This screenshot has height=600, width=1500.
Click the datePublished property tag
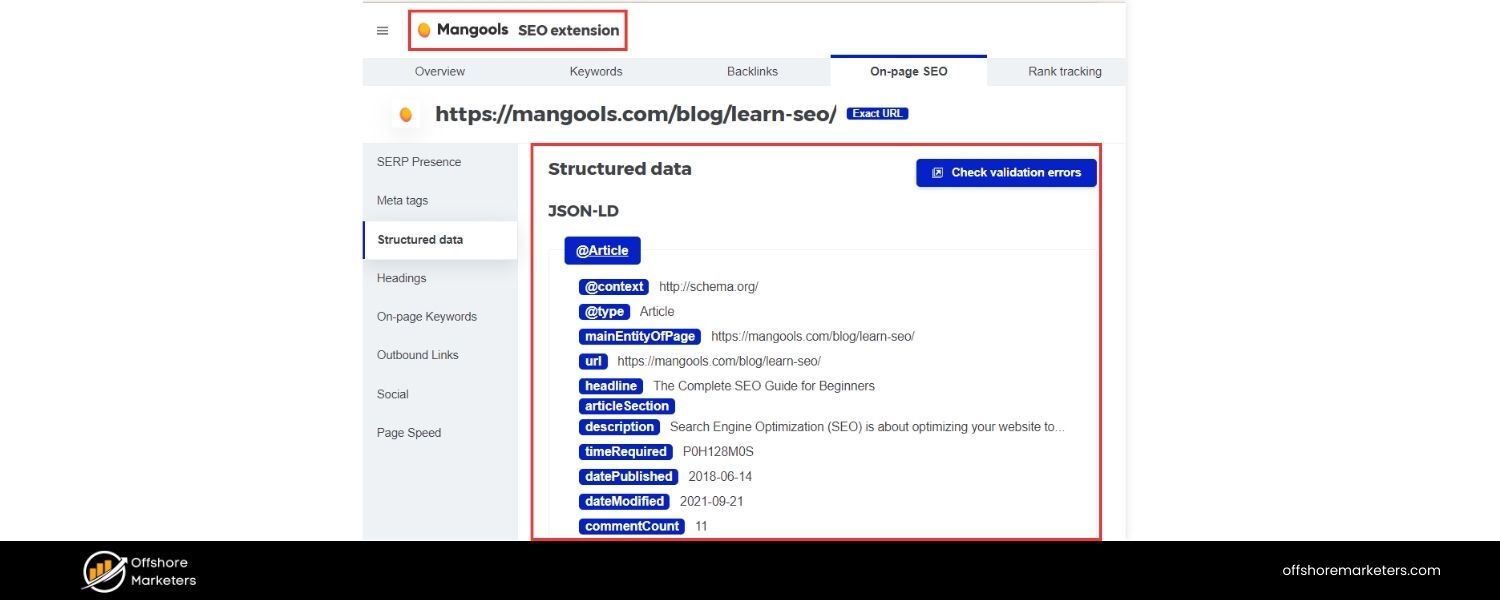(629, 477)
